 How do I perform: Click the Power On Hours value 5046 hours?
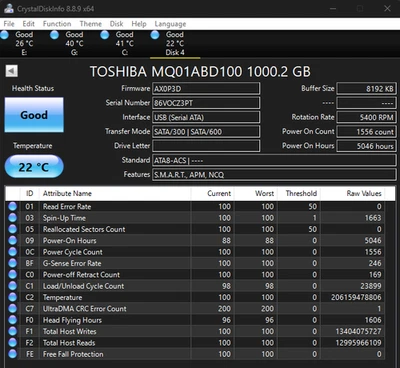366,146
